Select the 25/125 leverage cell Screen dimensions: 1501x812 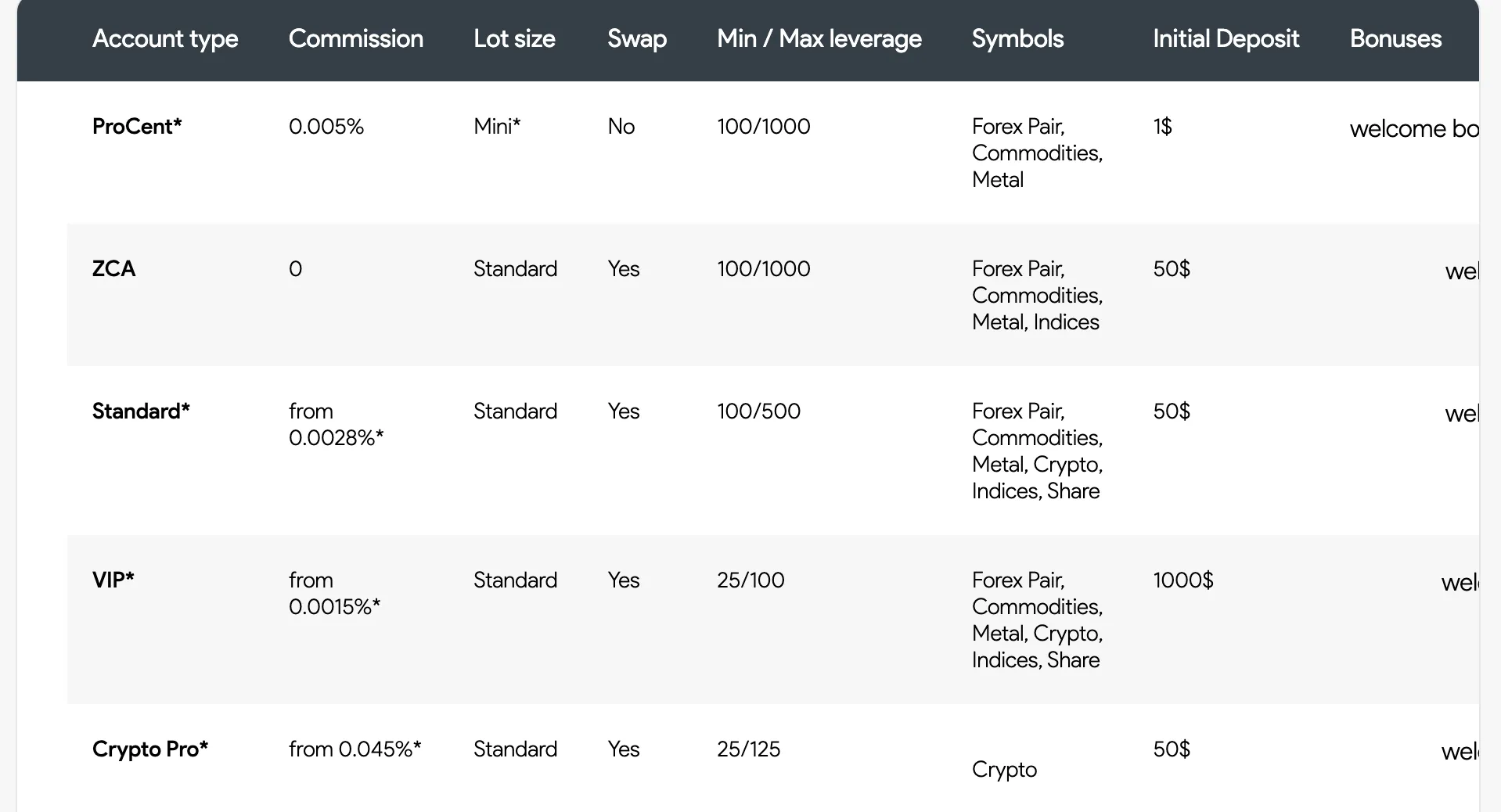pos(748,749)
